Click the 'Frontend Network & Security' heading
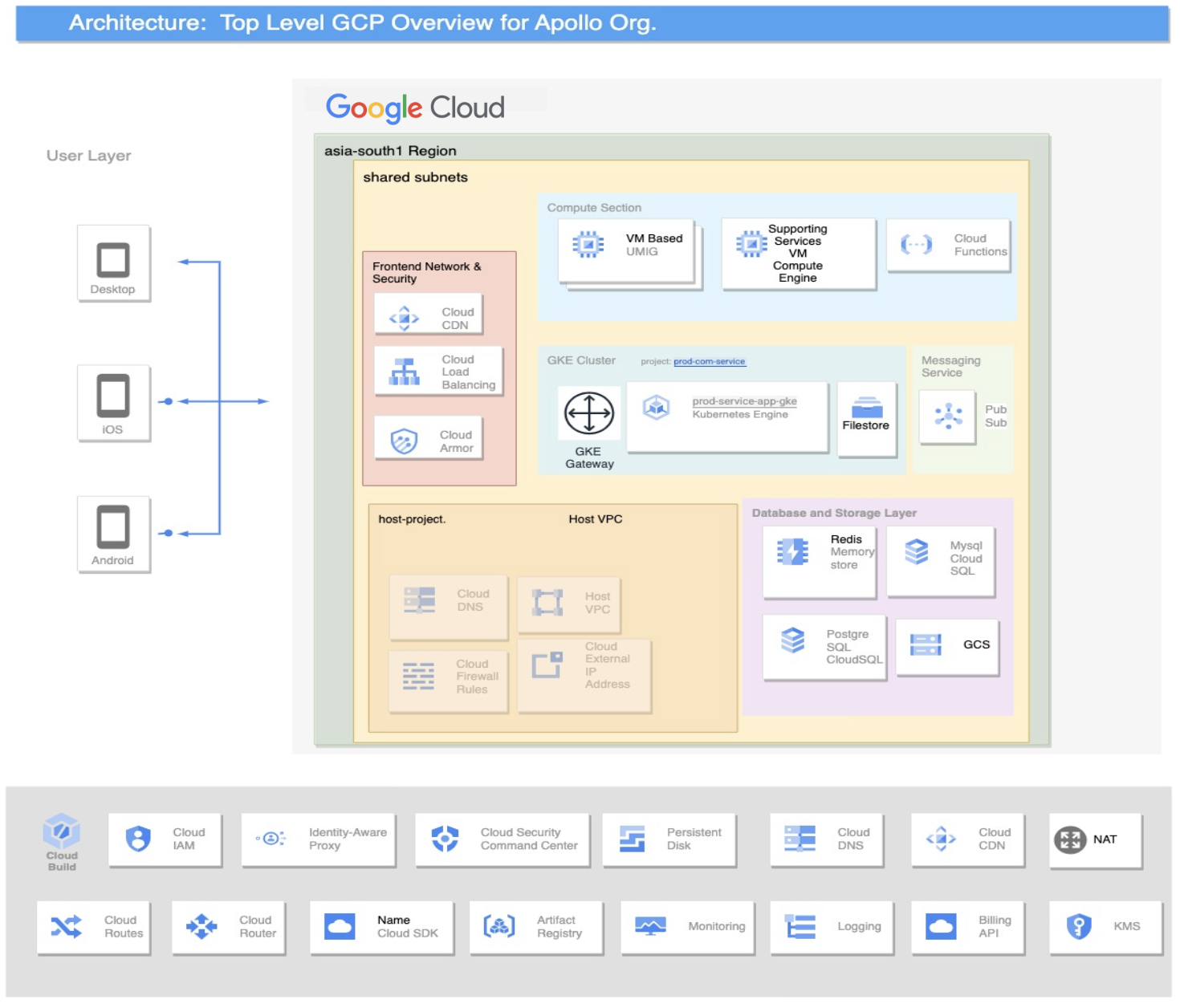 click(427, 273)
